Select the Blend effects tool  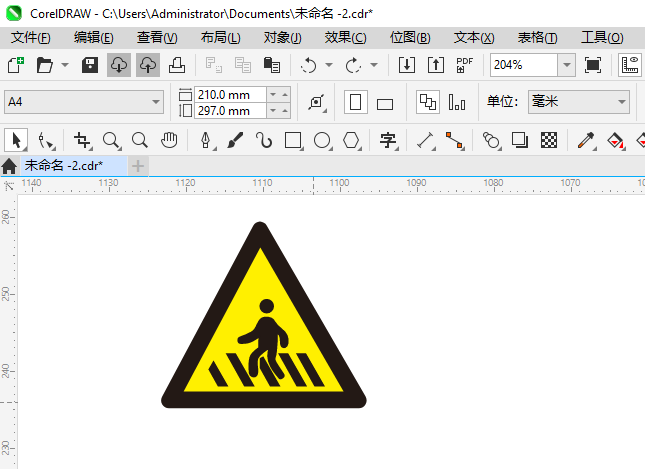(x=491, y=141)
